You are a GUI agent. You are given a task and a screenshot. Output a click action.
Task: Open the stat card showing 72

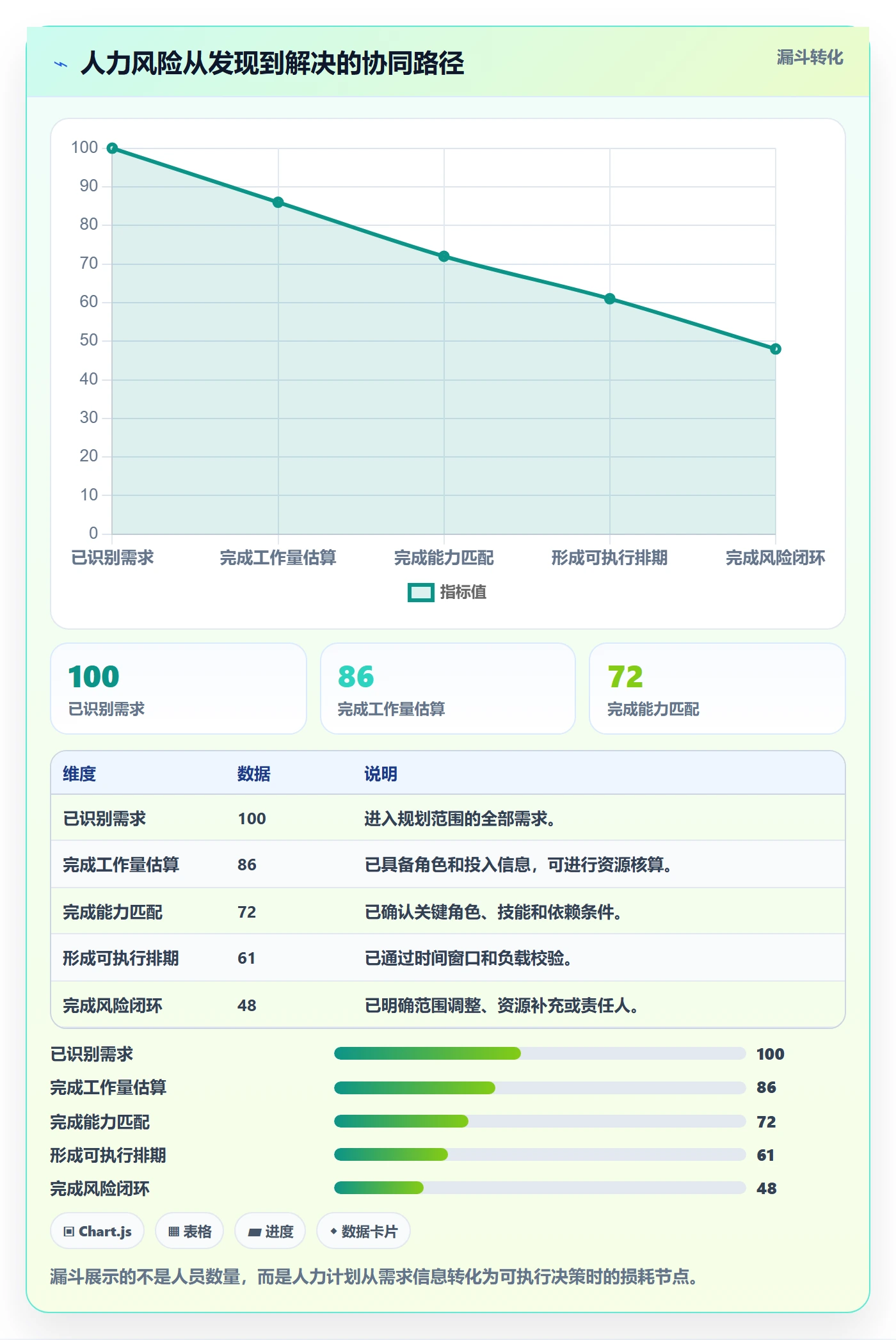[717, 689]
